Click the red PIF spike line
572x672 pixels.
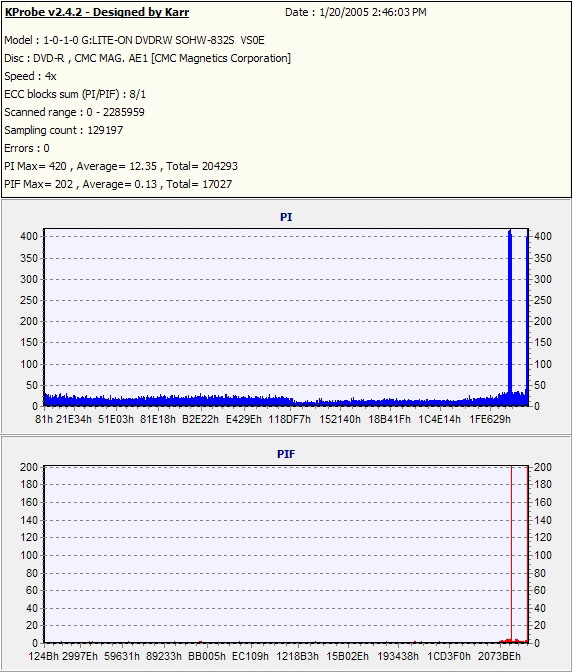pyautogui.click(x=511, y=553)
